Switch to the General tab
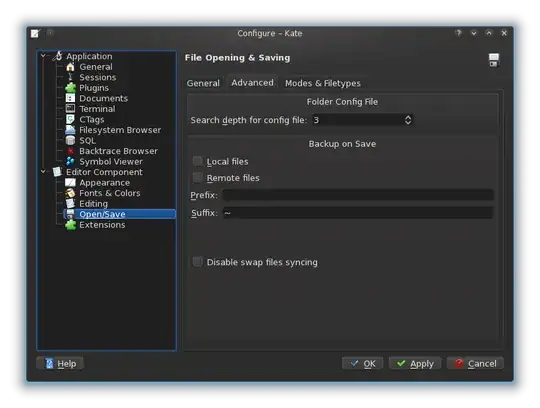This screenshot has height=408, width=540. (x=203, y=83)
